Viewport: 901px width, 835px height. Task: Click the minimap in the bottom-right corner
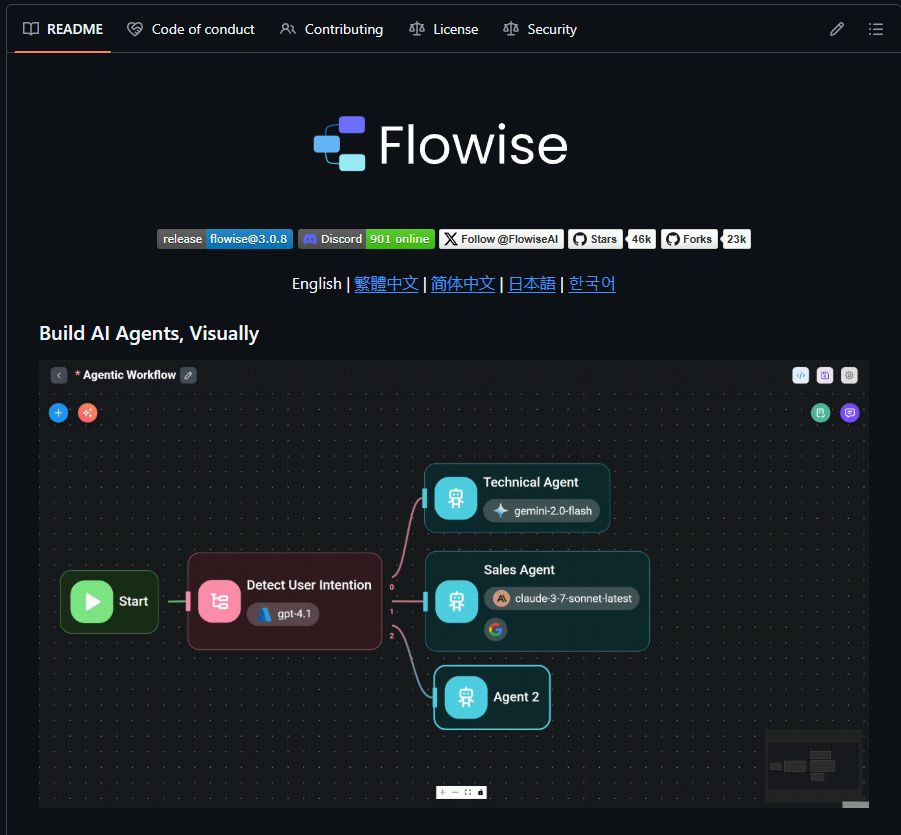(x=815, y=767)
